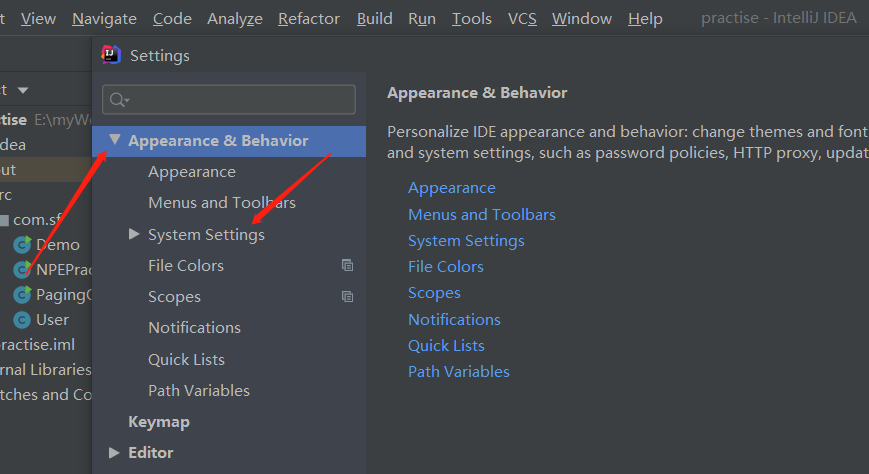Select User class in project tree
This screenshot has height=474, width=869.
pyautogui.click(x=52, y=320)
